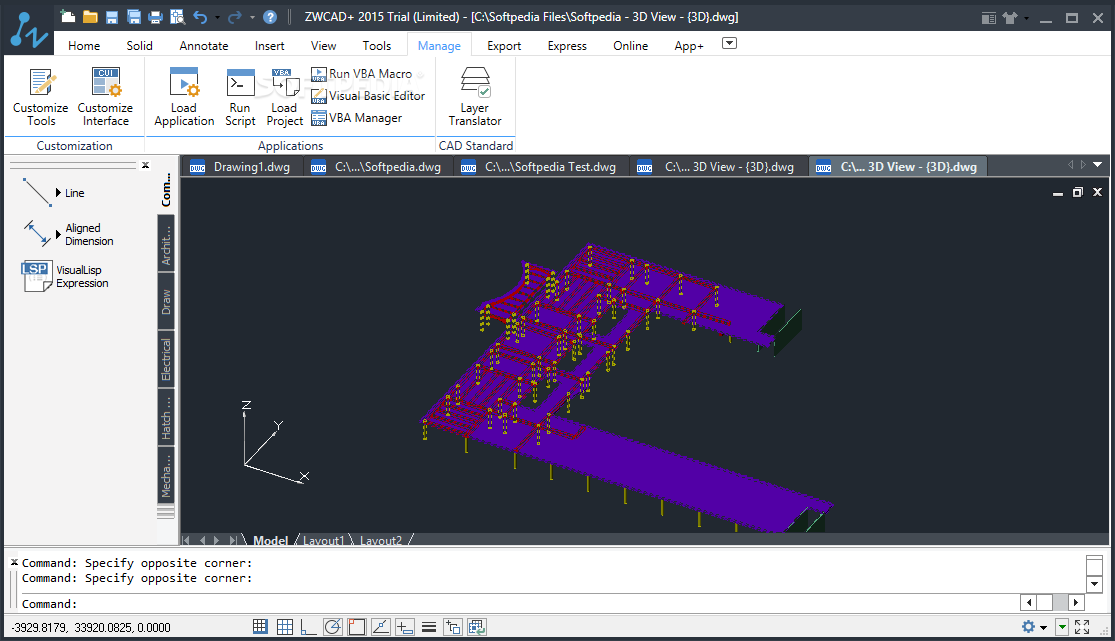Switch to the Softpedia Test.dwg document tab
Screen dimensions: 1115x641
[540, 167]
